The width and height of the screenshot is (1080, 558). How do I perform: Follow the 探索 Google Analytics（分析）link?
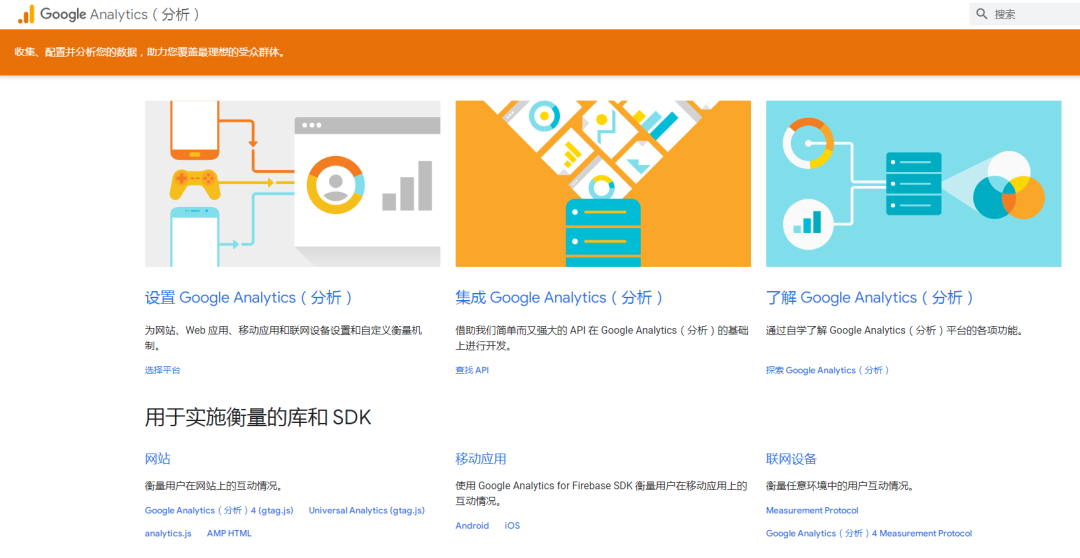click(829, 370)
